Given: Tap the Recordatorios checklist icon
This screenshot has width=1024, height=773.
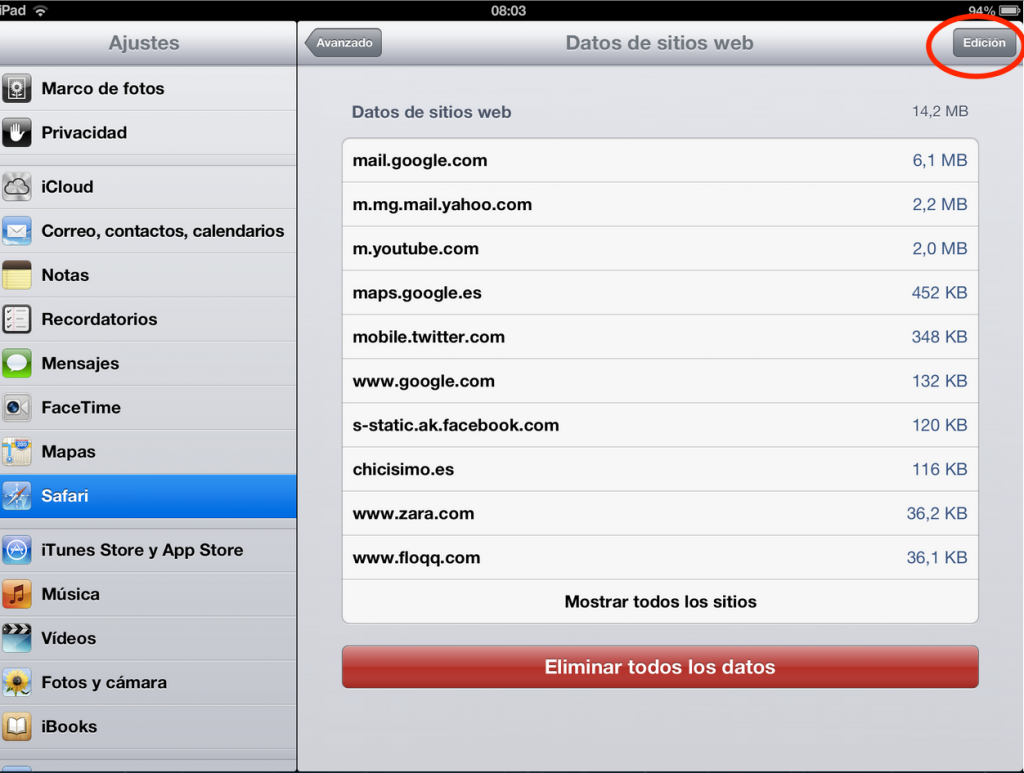Looking at the screenshot, I should pos(16,319).
